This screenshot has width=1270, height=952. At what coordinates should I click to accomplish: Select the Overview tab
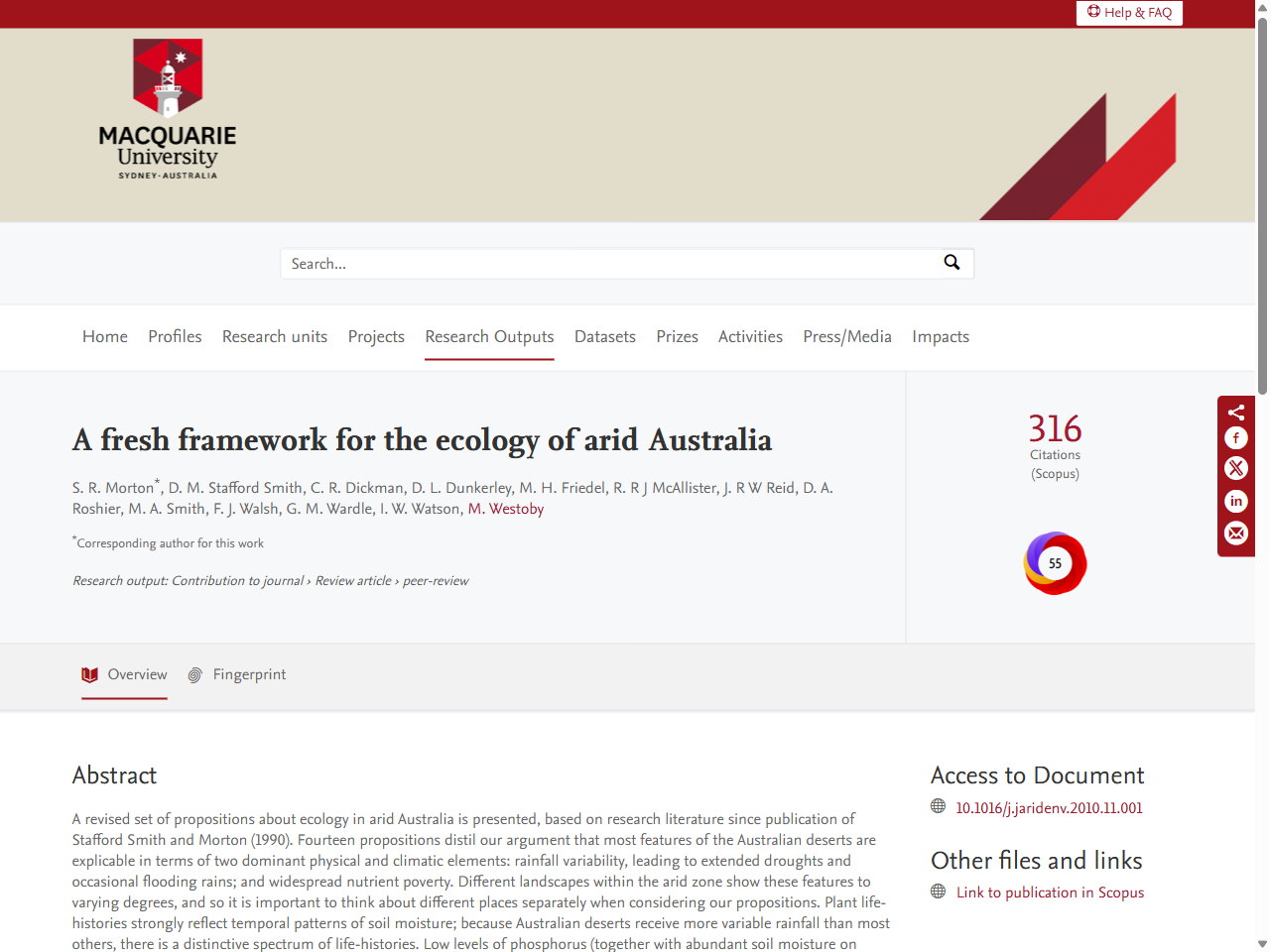pos(136,674)
